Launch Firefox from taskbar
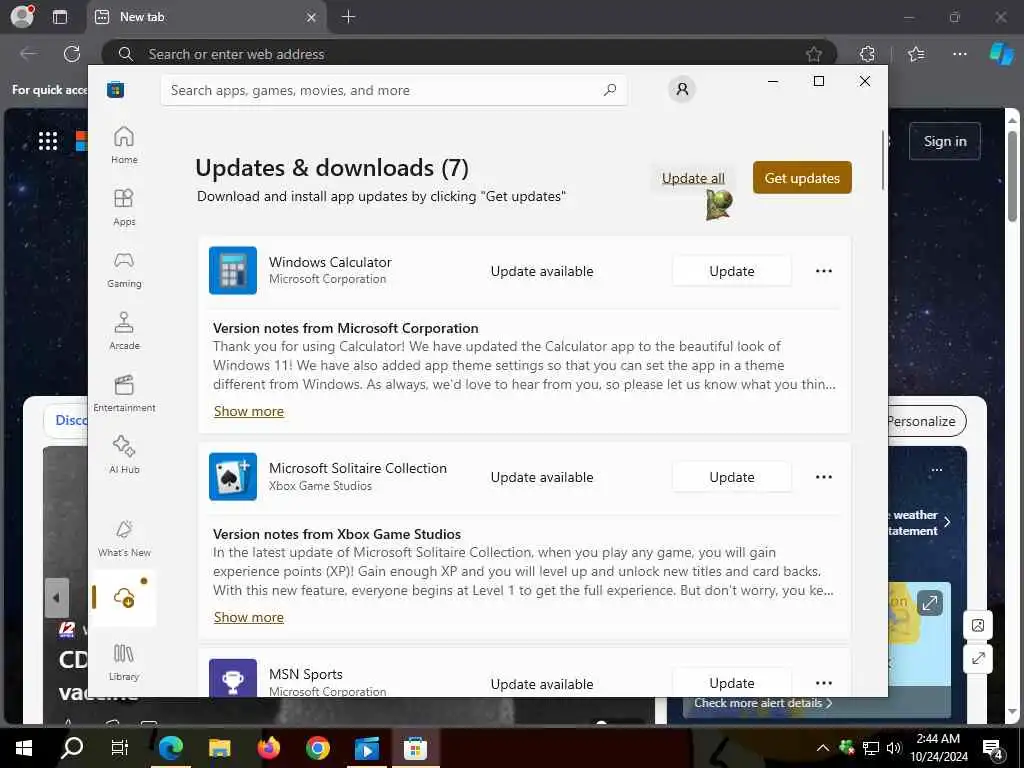 click(268, 748)
